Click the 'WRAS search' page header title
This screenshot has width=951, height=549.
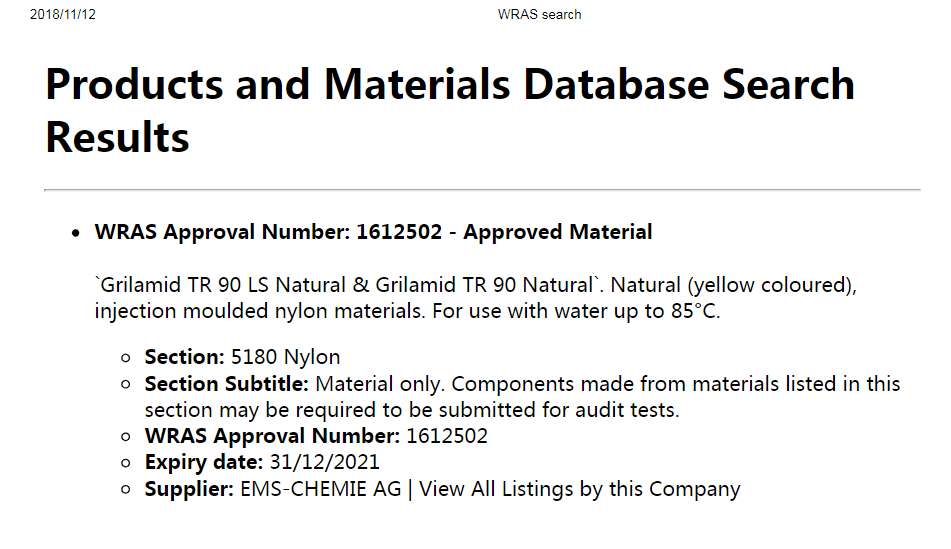(539, 14)
